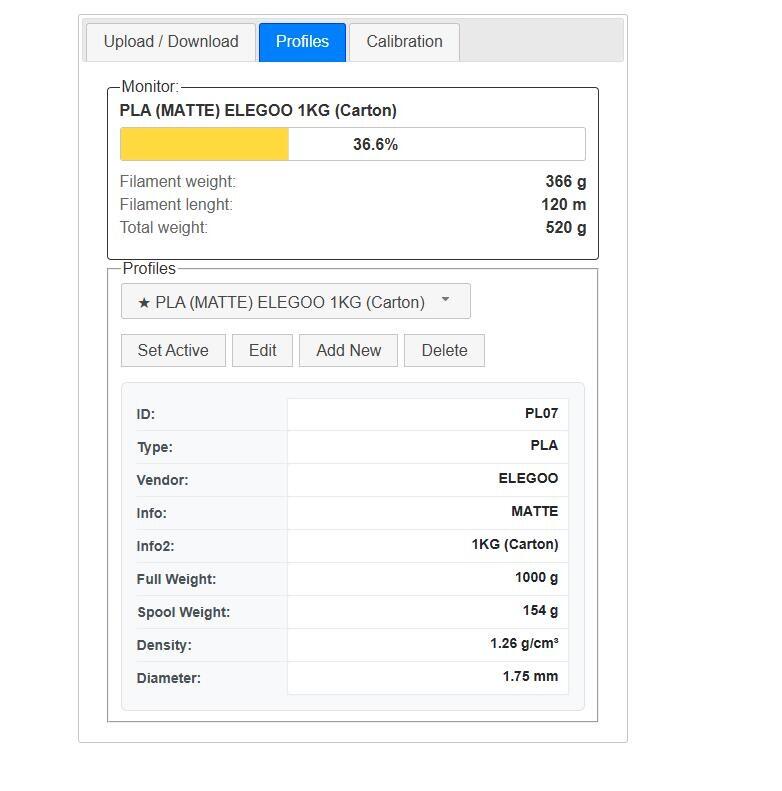Click the Vendor value ELEGOO
Image resolution: width=782 pixels, height=791 pixels.
tap(528, 478)
